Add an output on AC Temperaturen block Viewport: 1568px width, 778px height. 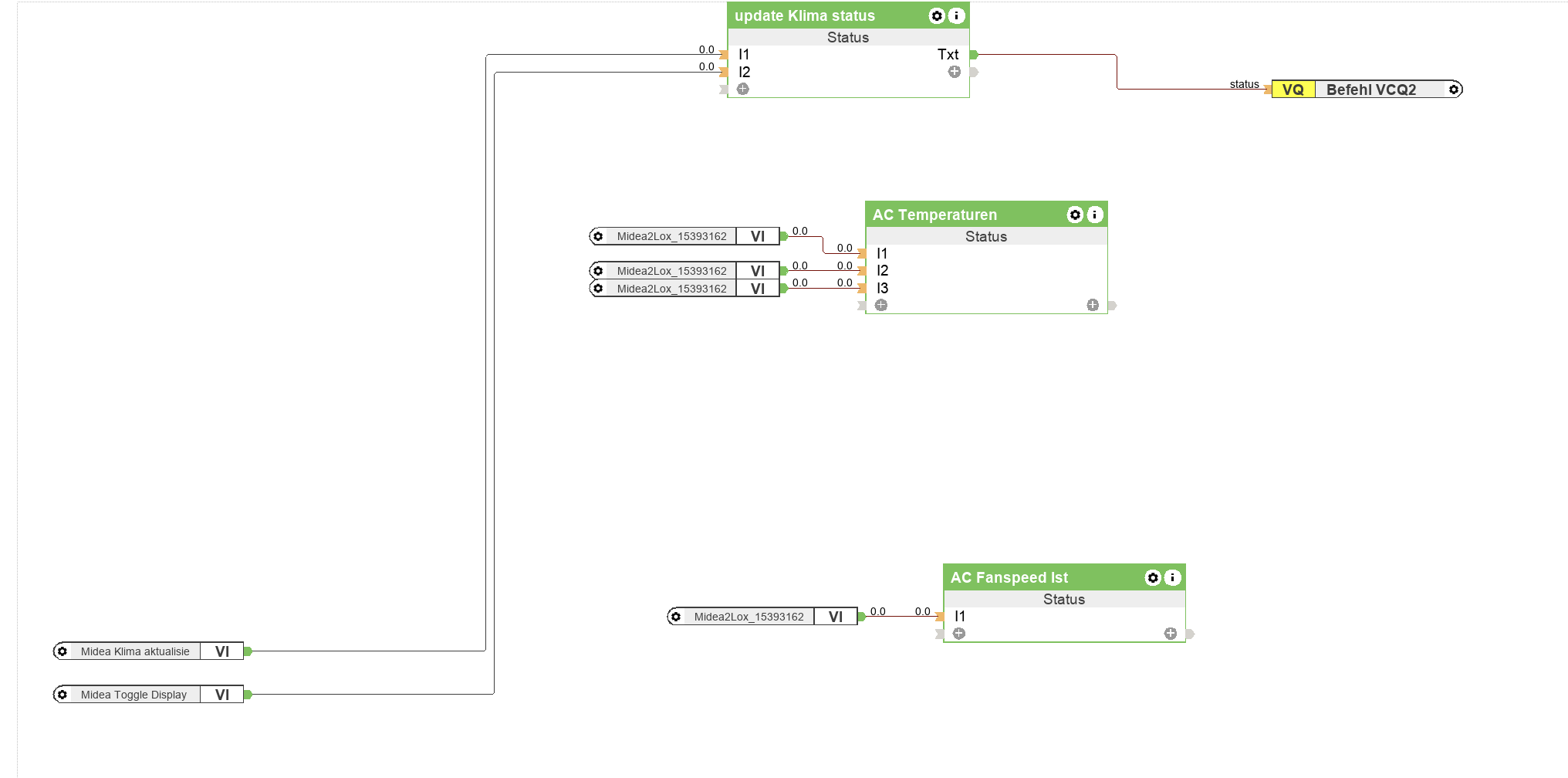[x=1093, y=305]
